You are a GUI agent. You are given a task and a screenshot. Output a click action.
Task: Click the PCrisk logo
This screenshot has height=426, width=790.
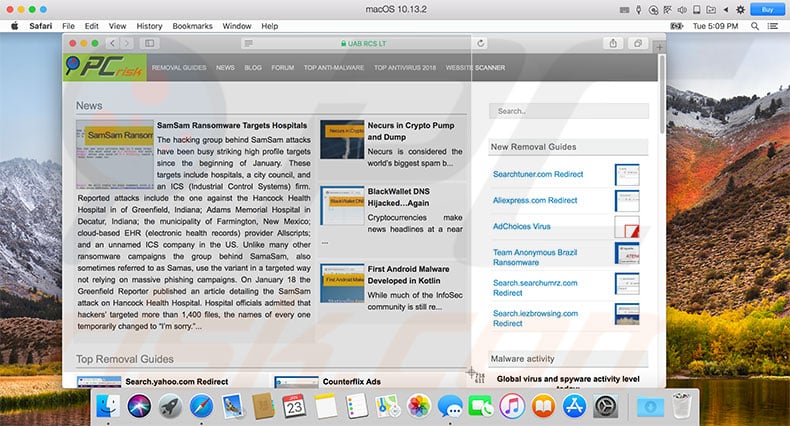point(105,67)
